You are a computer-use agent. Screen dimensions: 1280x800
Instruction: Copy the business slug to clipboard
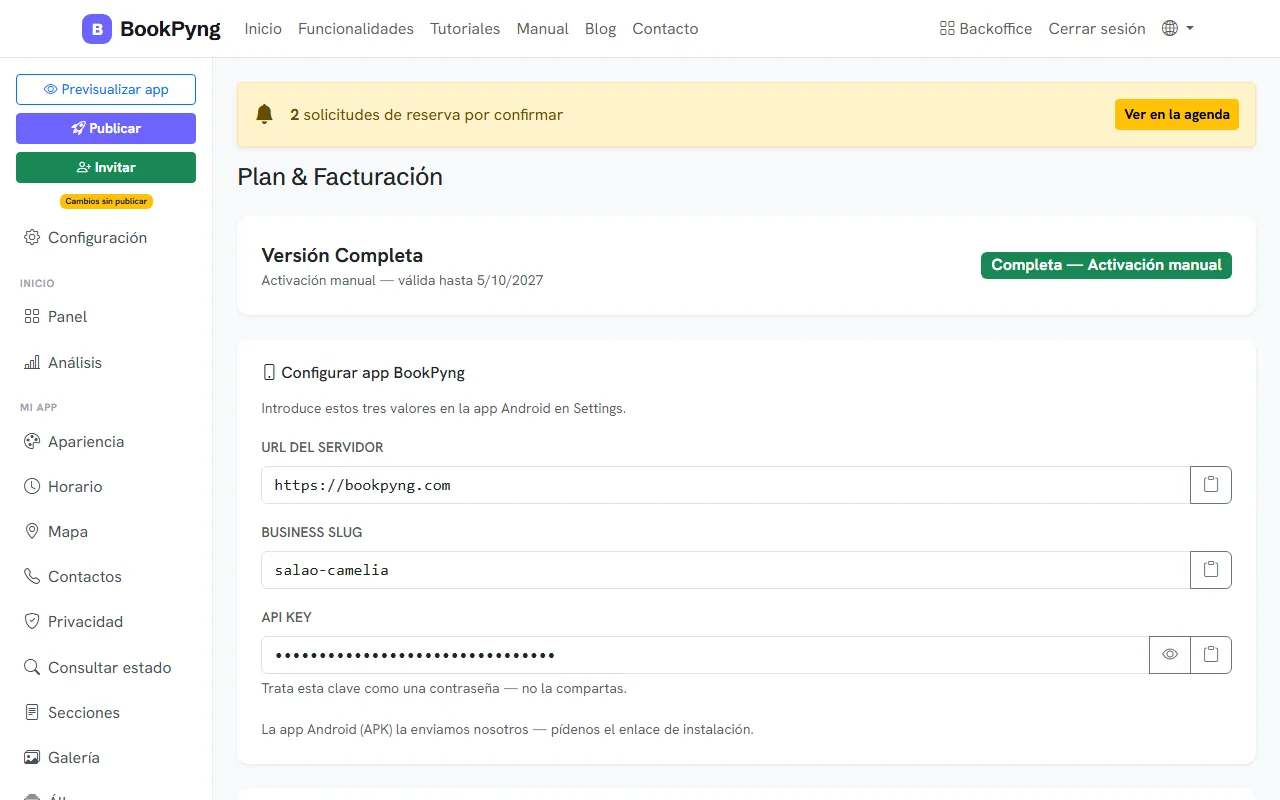click(x=1211, y=570)
